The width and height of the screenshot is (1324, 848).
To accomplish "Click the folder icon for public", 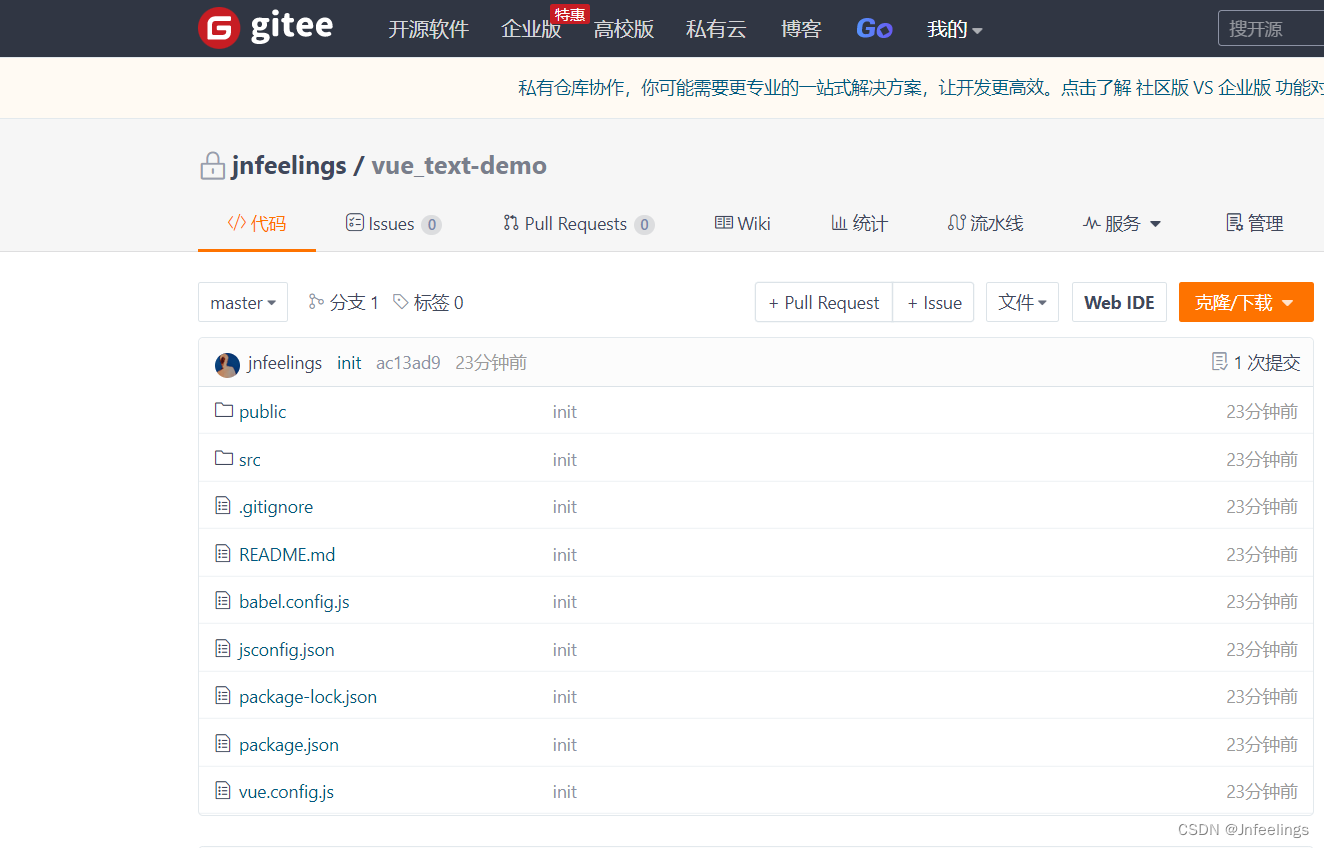I will point(224,410).
